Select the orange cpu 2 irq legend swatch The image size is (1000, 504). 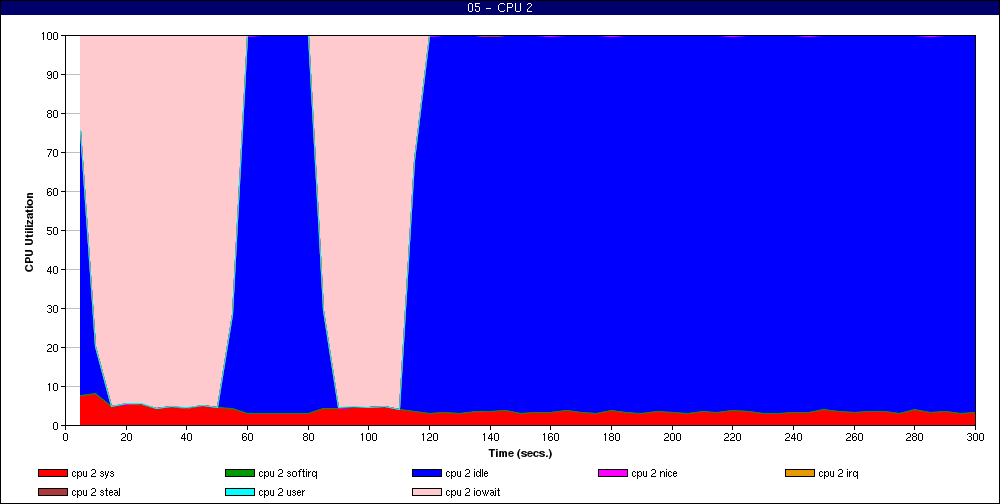pos(800,473)
